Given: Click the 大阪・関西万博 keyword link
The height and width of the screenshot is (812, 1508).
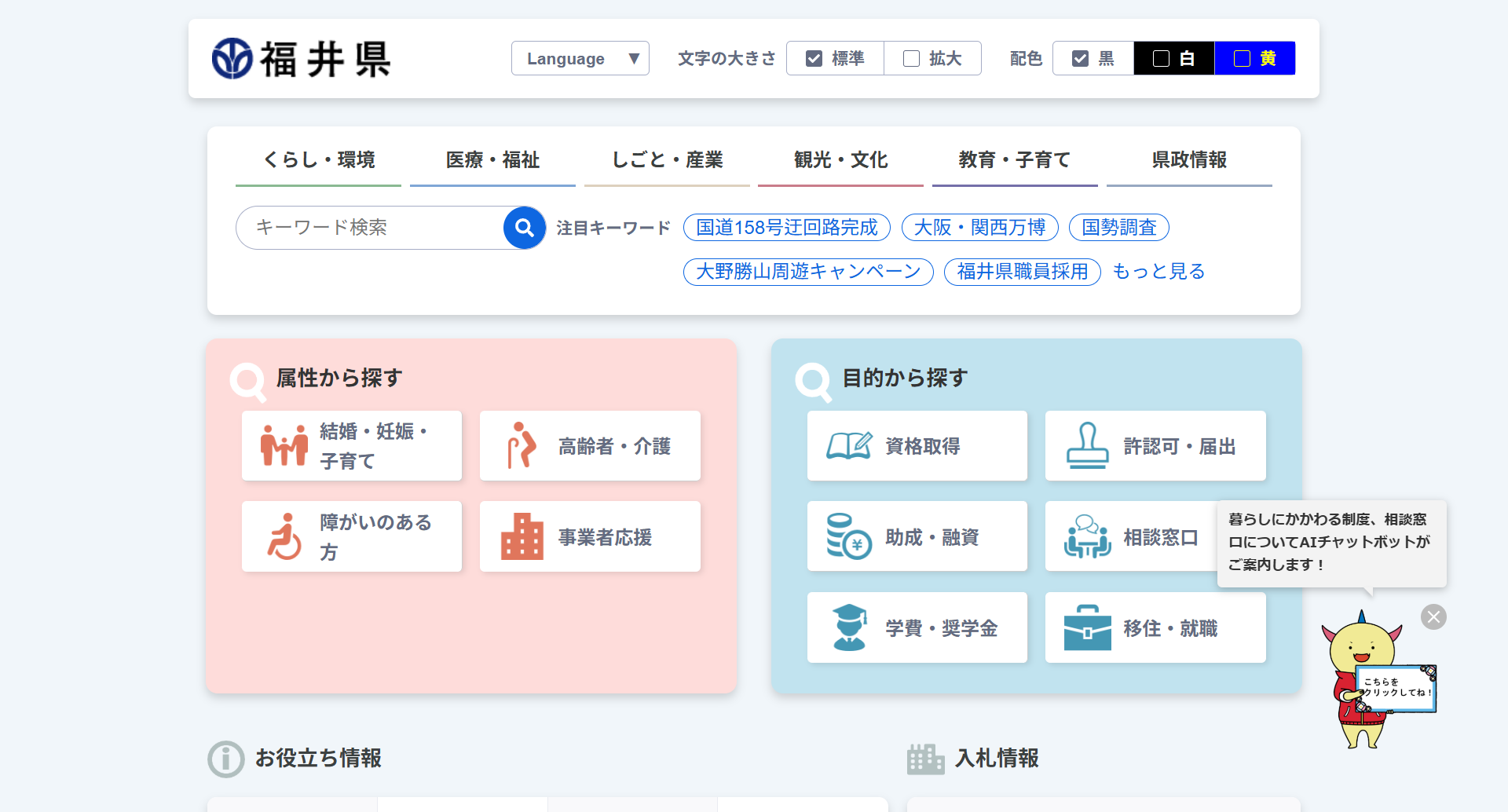Looking at the screenshot, I should pyautogui.click(x=979, y=228).
